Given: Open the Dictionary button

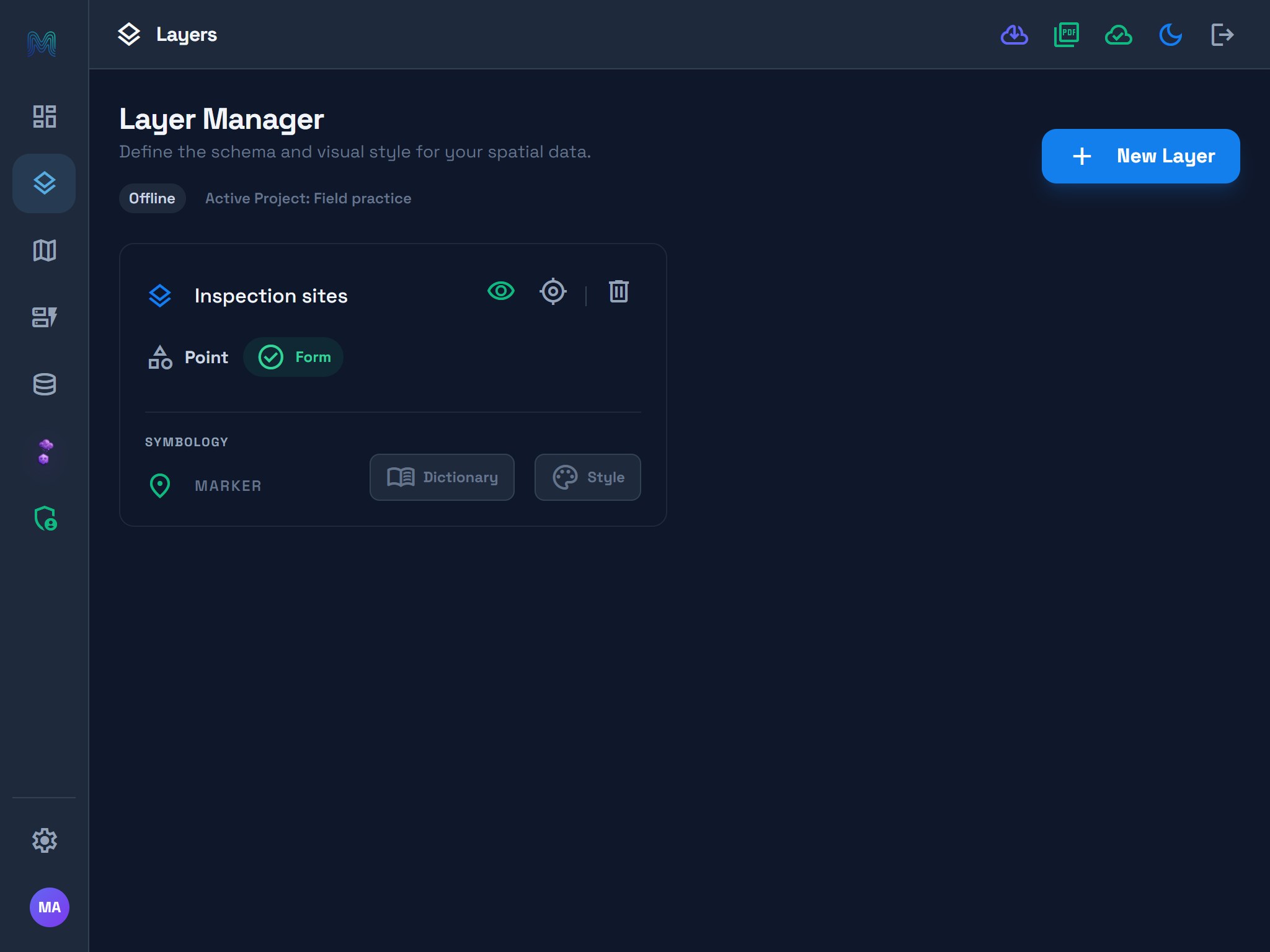Looking at the screenshot, I should 442,477.
